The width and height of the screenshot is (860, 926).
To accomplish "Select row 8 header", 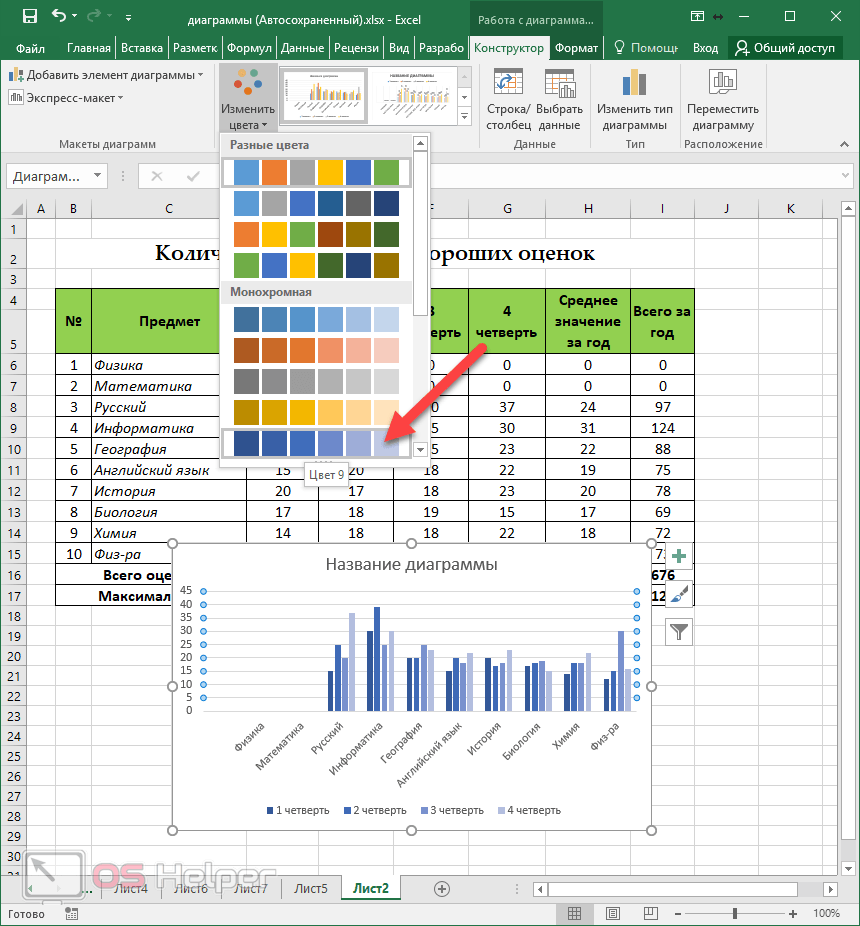I will pyautogui.click(x=14, y=407).
